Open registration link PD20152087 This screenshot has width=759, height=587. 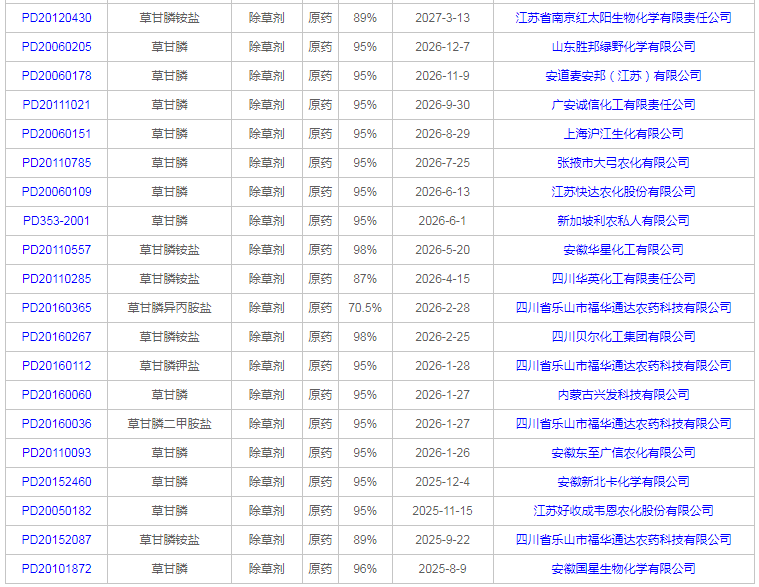click(57, 541)
